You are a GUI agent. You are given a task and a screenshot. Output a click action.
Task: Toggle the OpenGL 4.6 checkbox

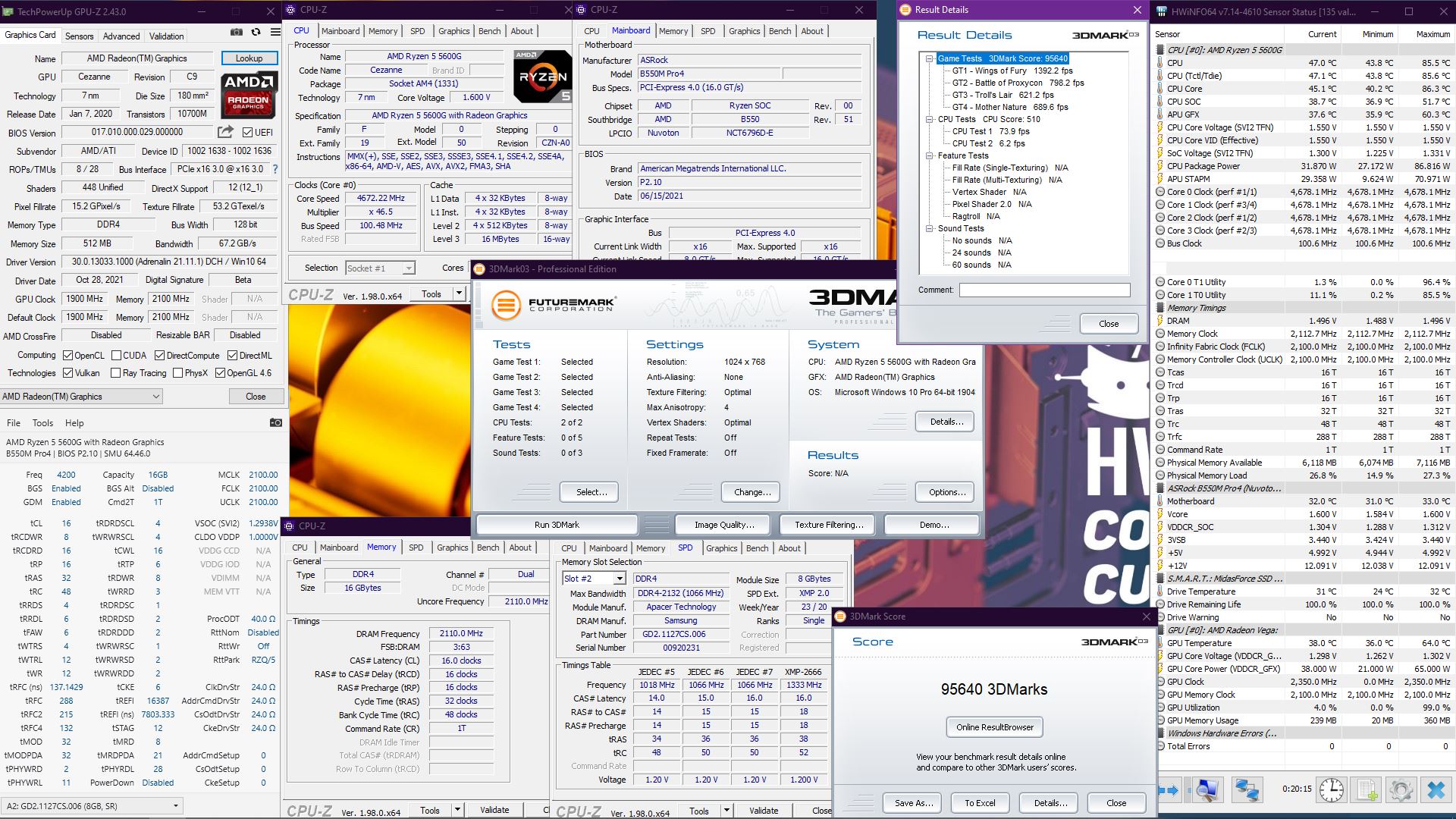click(220, 372)
